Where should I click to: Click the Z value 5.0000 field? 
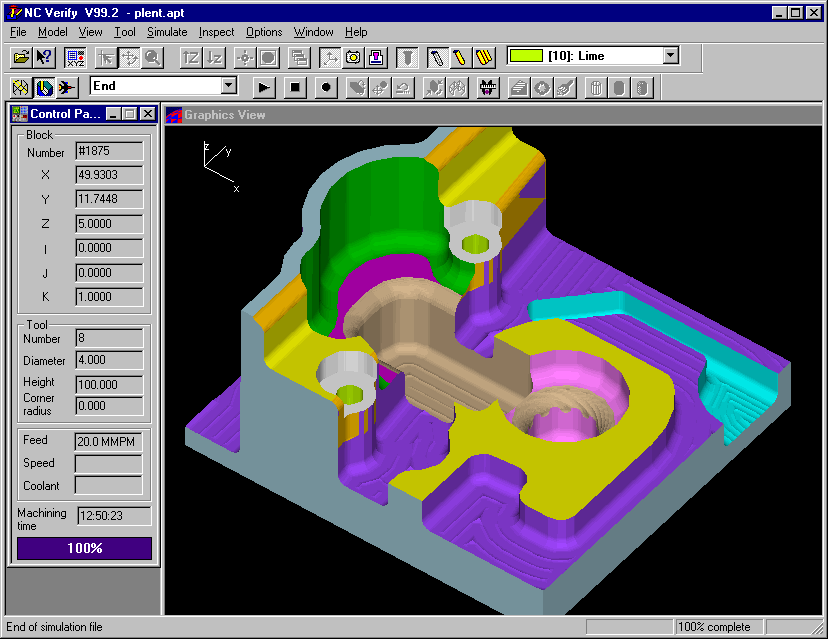tap(109, 224)
